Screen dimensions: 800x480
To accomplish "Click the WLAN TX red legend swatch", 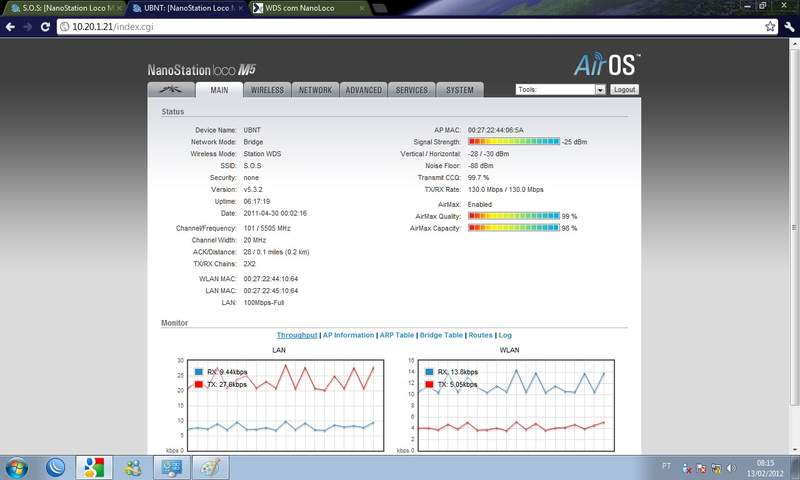I will (430, 384).
